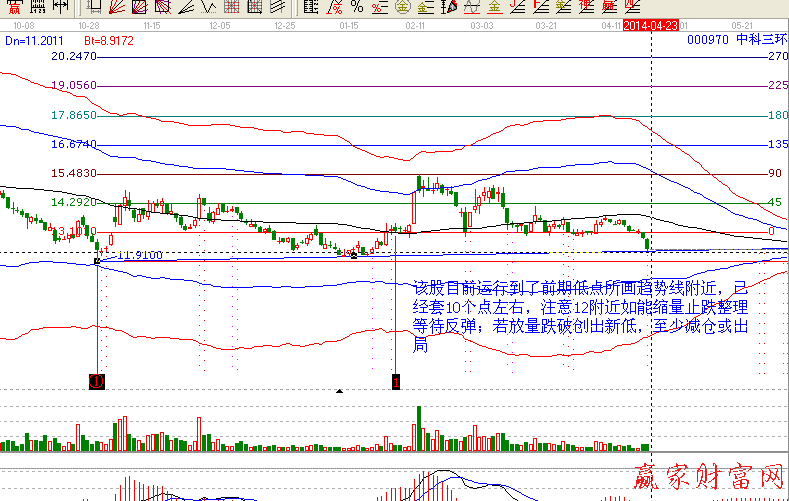Viewport: 789px width, 501px height.
Task: Click the Dn=11.2011 indicator value
Action: click(x=32, y=39)
